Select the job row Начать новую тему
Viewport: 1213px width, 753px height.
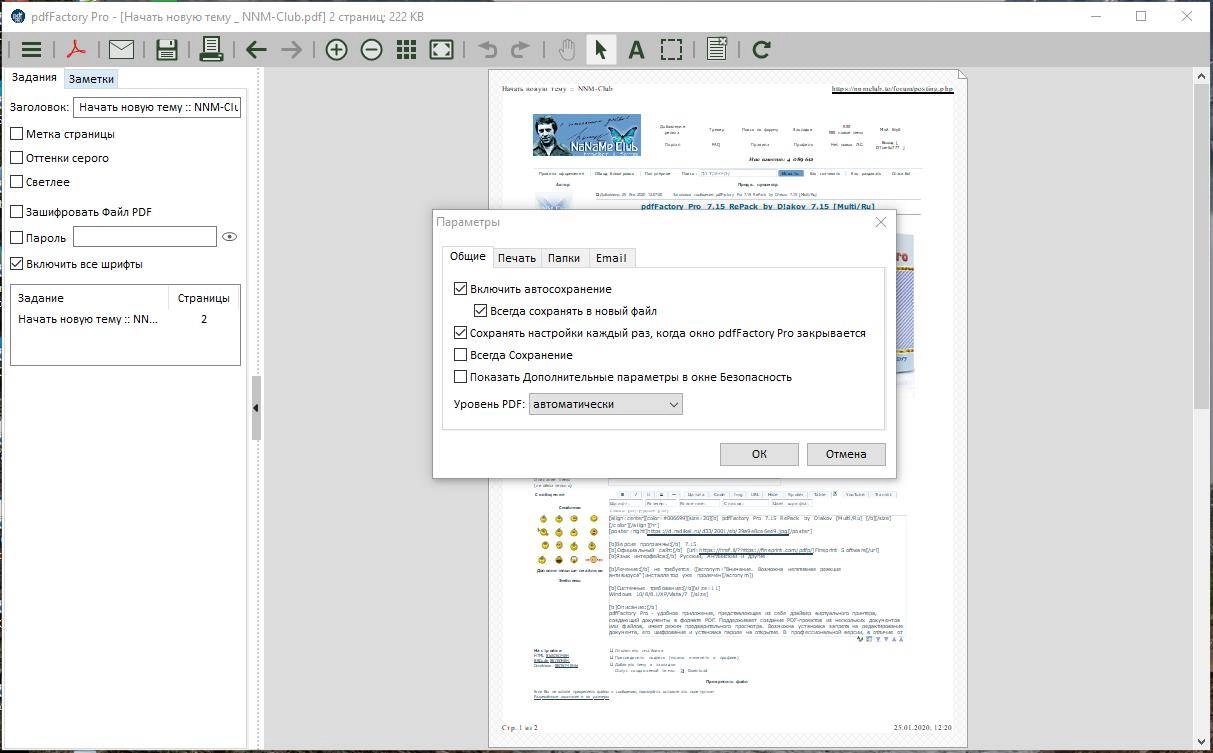(125, 319)
